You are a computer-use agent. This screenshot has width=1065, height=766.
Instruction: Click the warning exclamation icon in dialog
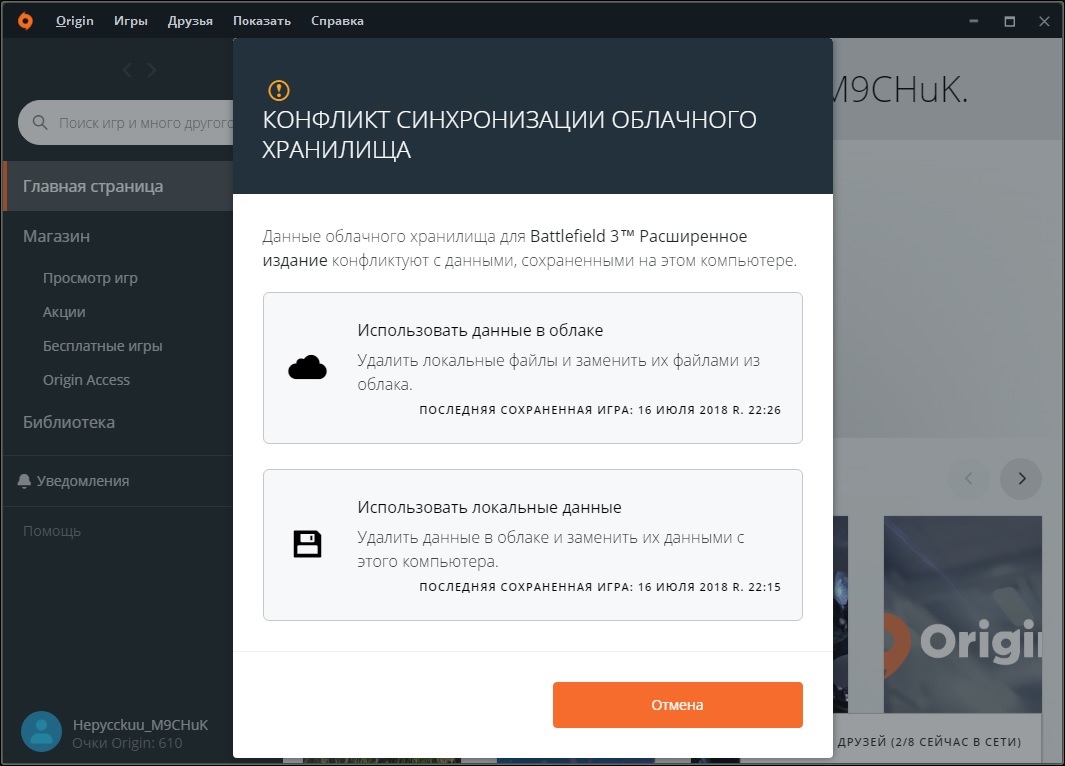point(278,90)
